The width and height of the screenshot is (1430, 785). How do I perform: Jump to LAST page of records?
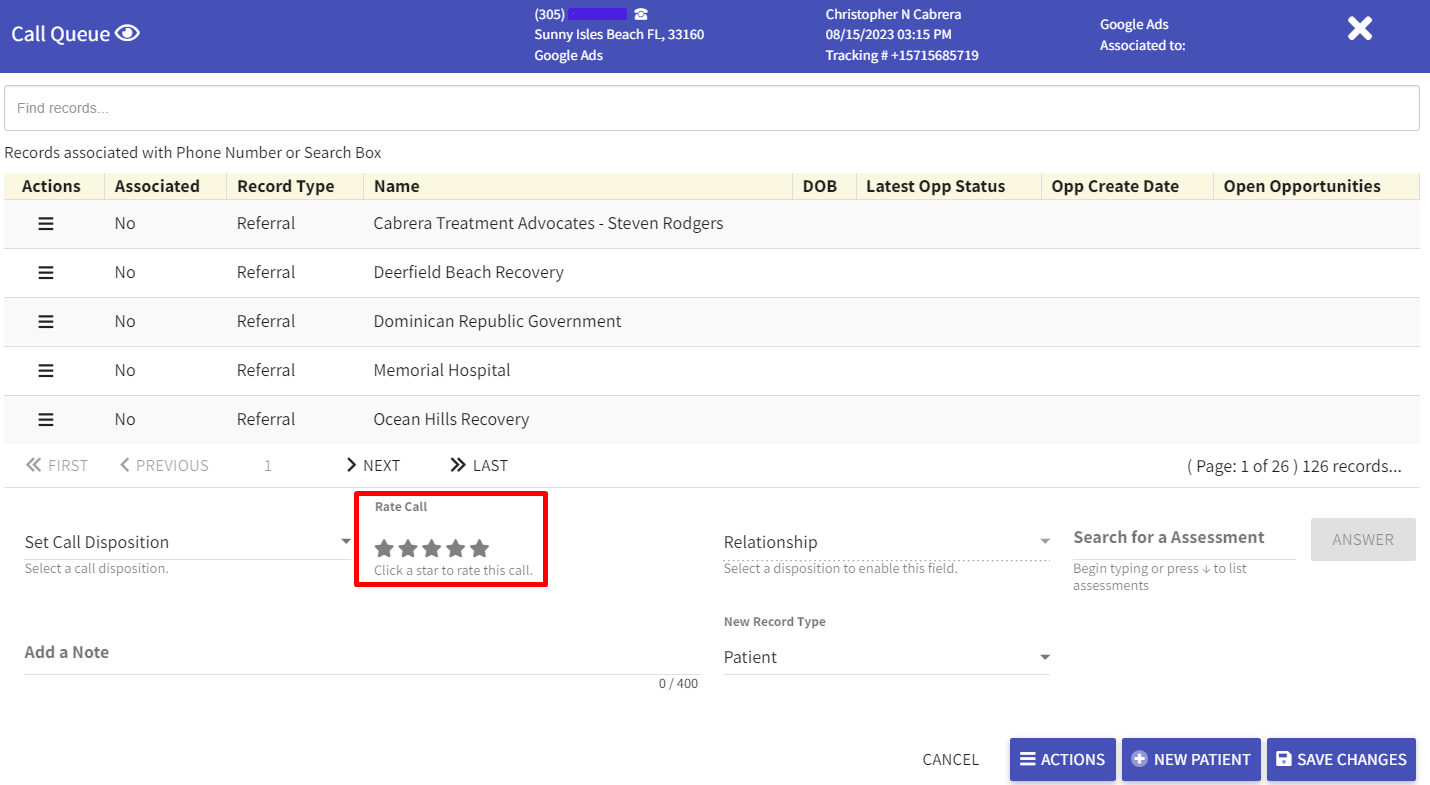479,465
